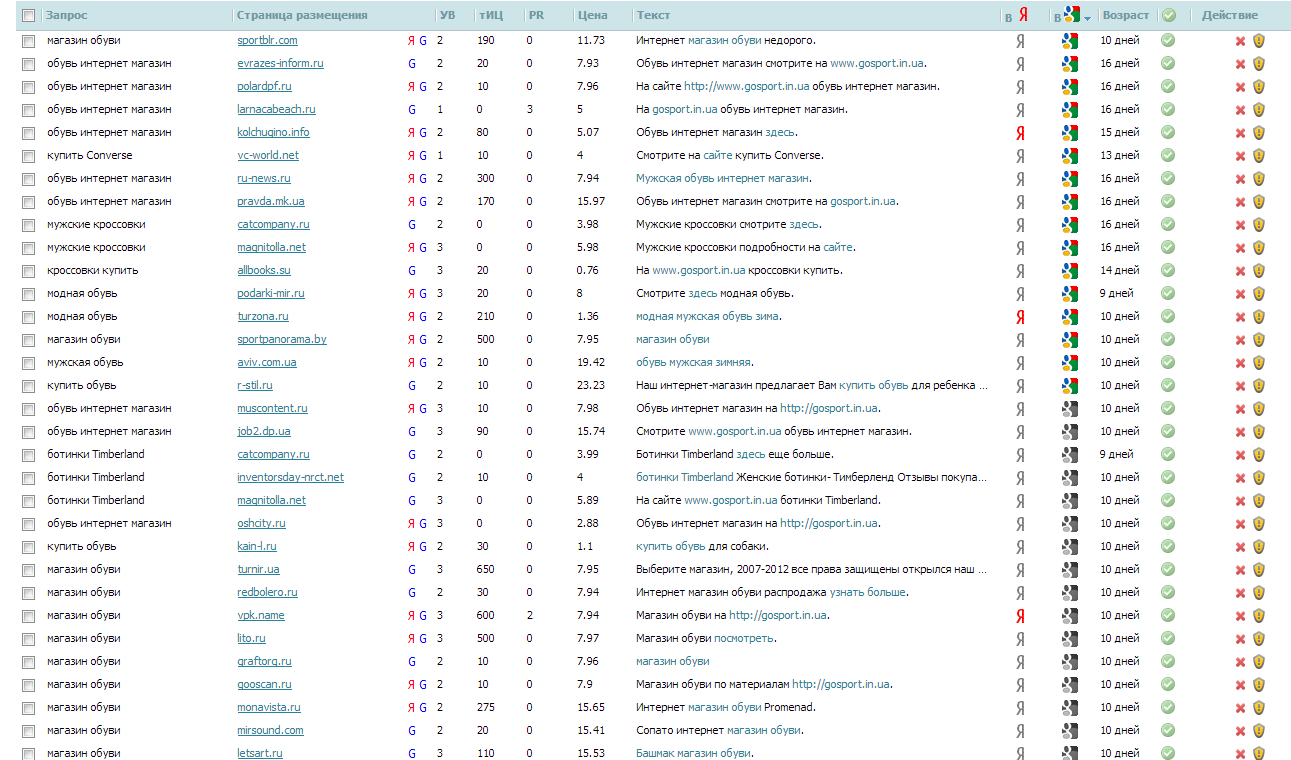
Task: Tick the checkbox for the turnir.ua row
Action: (28, 570)
